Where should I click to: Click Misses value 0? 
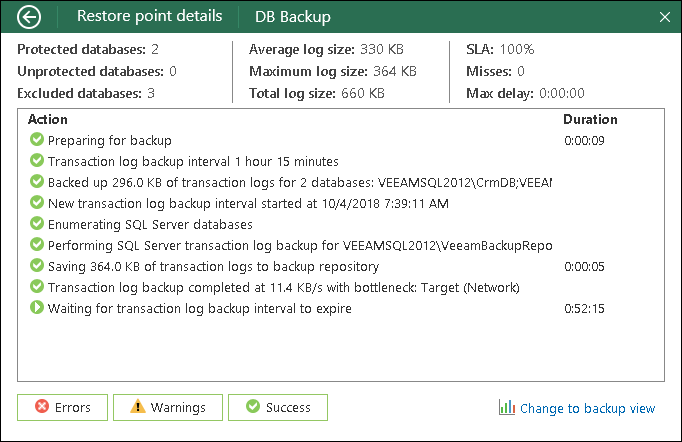tap(521, 71)
